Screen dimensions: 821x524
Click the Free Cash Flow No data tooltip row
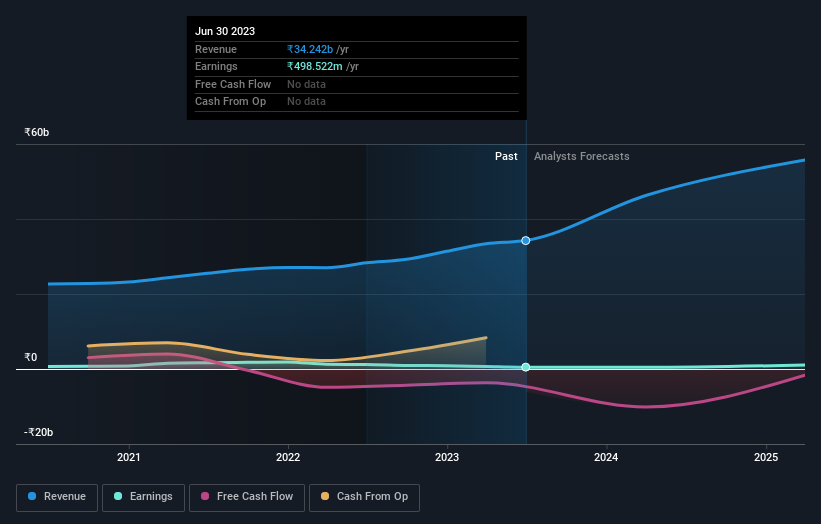click(x=357, y=84)
